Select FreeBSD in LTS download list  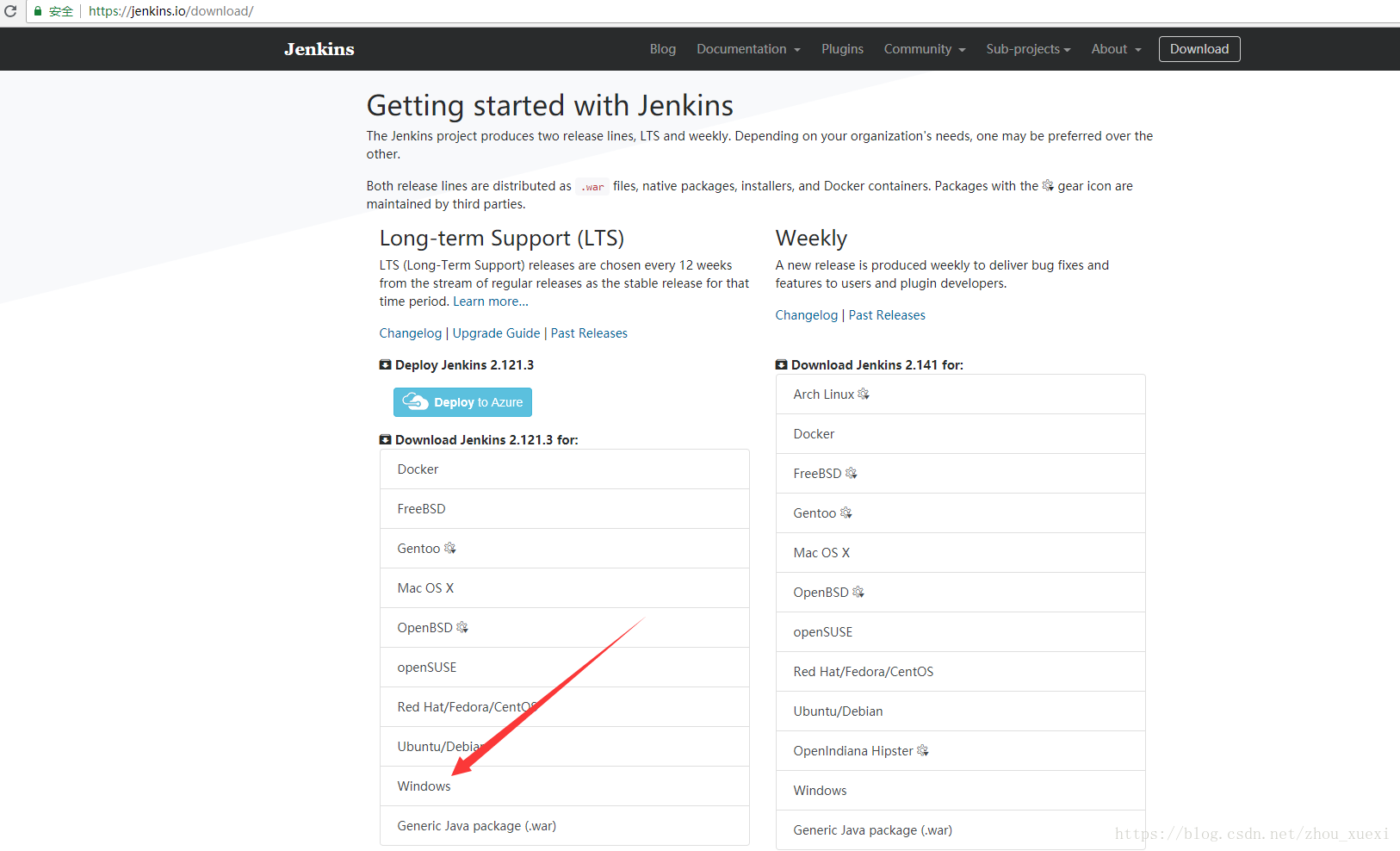(565, 509)
